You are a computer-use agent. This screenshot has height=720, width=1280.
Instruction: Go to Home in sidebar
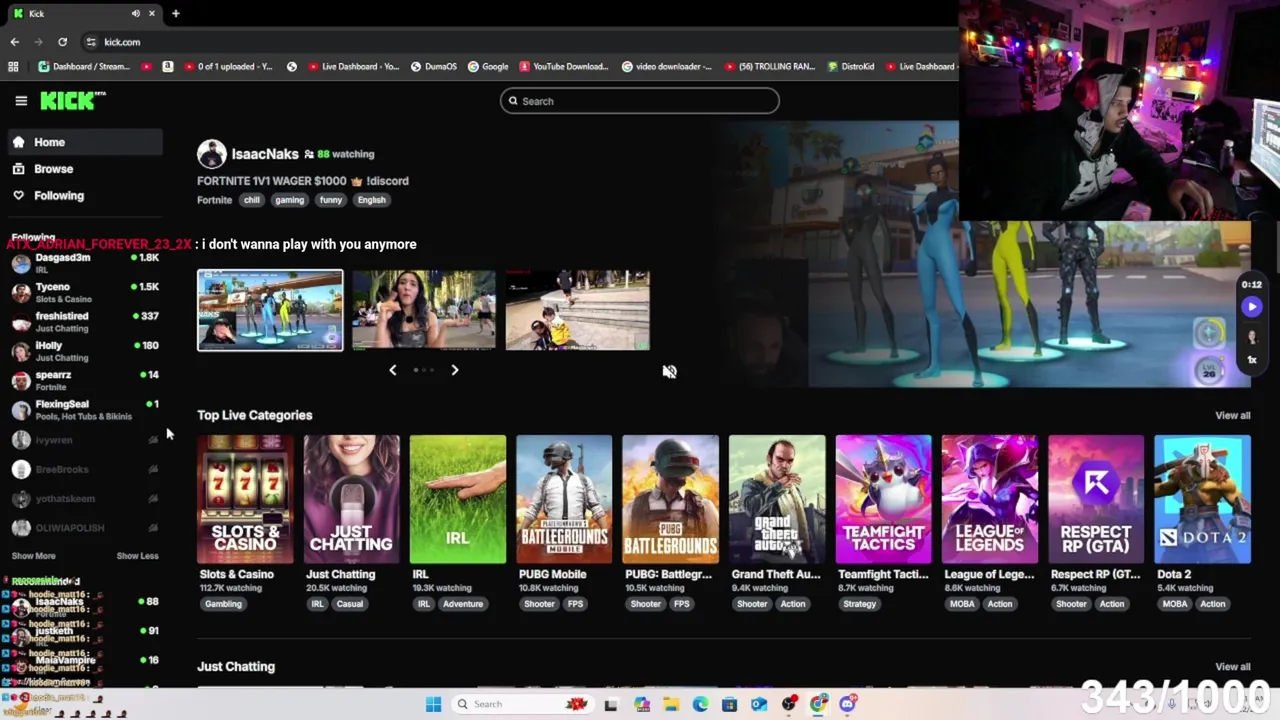pyautogui.click(x=85, y=142)
